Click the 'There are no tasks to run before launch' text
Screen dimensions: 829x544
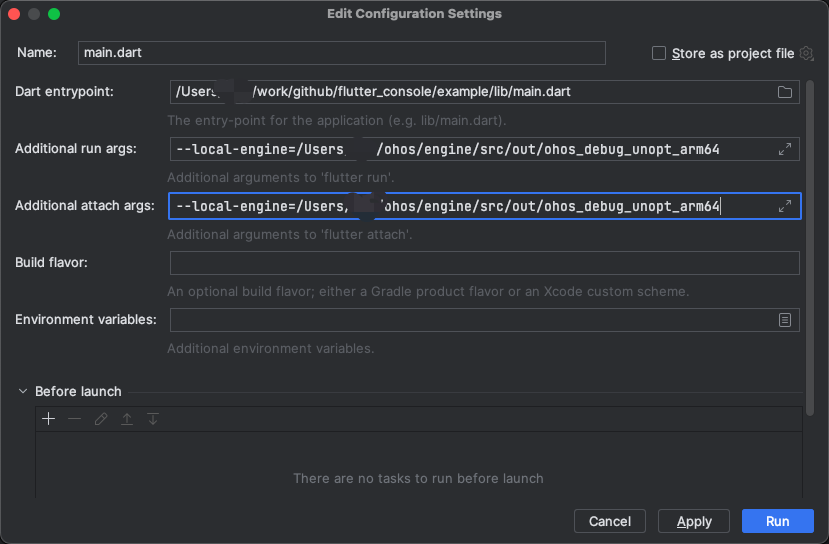click(418, 478)
